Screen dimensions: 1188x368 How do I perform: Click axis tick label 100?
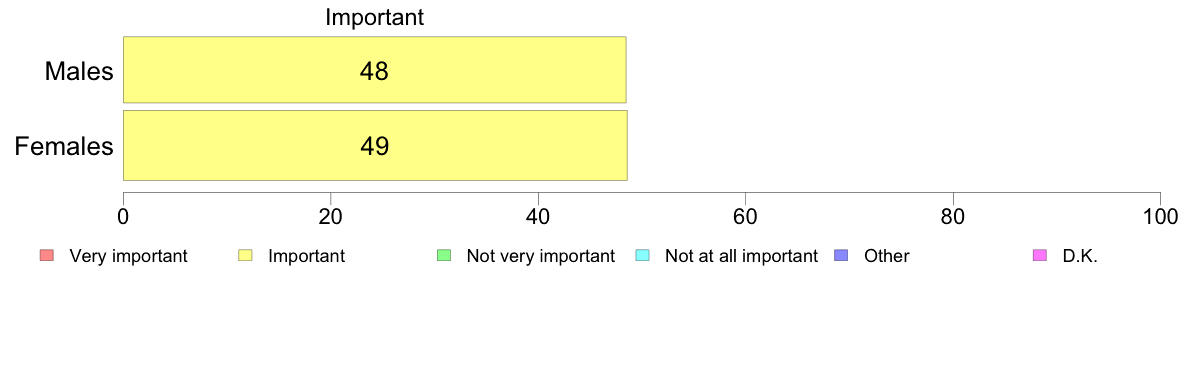(1161, 215)
